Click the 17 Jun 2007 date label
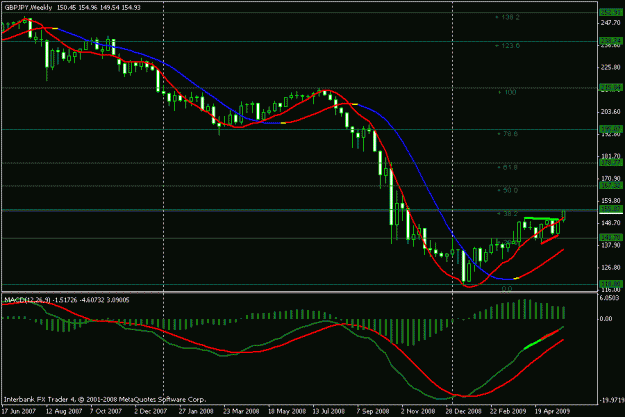This screenshot has width=625, height=417. tap(18, 411)
